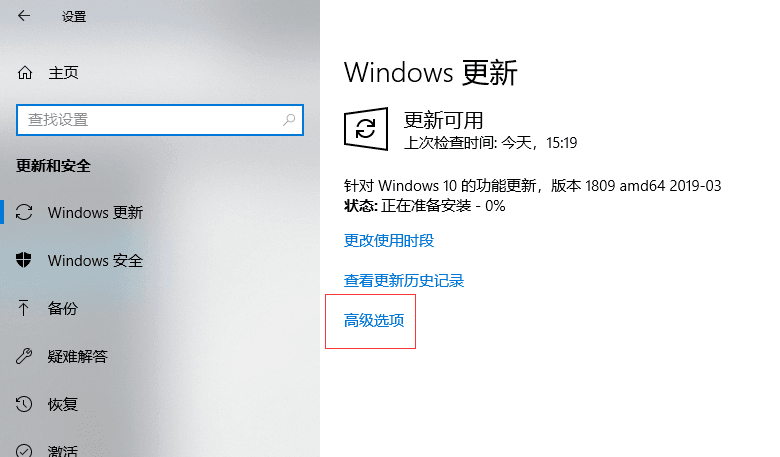
Task: Click the back arrow in Settings header
Action: (x=23, y=16)
